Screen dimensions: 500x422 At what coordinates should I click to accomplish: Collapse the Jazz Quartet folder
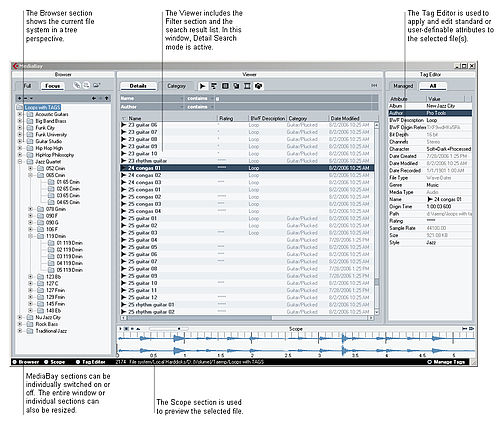[x=20, y=162]
